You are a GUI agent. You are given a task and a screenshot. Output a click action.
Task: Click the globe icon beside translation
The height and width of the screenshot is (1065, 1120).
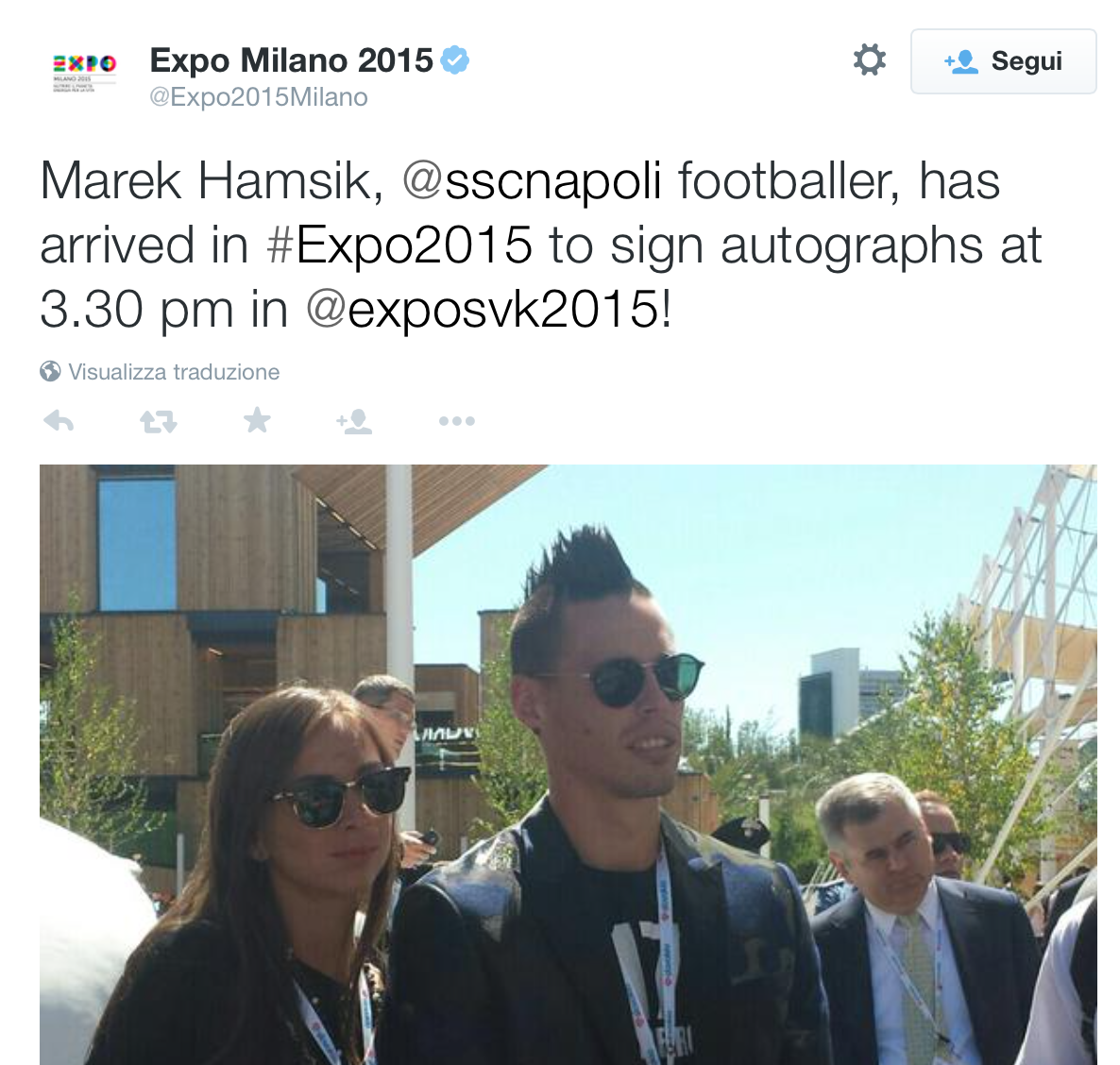[50, 371]
